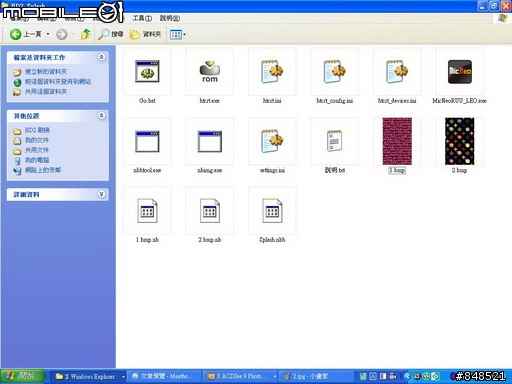Select the htcrt.ini settings file
This screenshot has width=512, height=384.
coord(272,71)
